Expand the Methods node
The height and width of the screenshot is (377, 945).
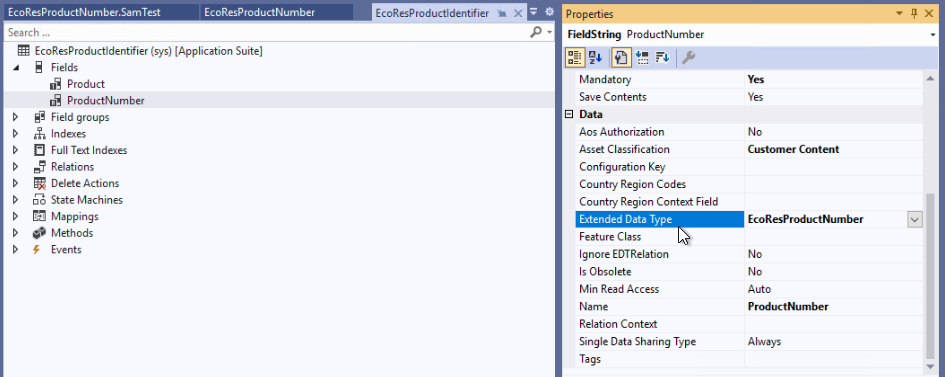click(16, 233)
